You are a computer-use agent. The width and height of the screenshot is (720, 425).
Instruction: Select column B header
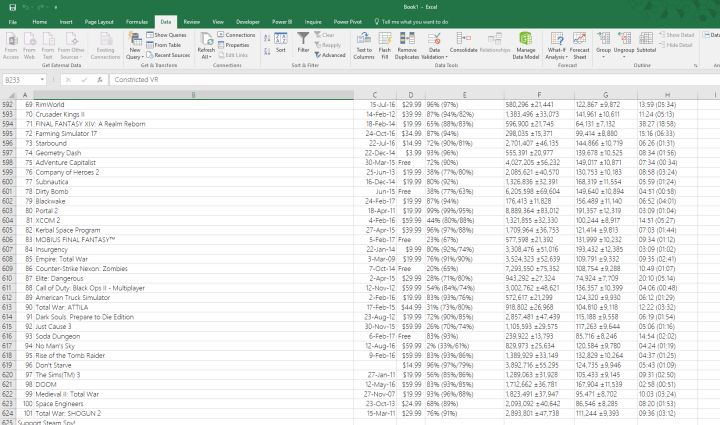click(193, 95)
